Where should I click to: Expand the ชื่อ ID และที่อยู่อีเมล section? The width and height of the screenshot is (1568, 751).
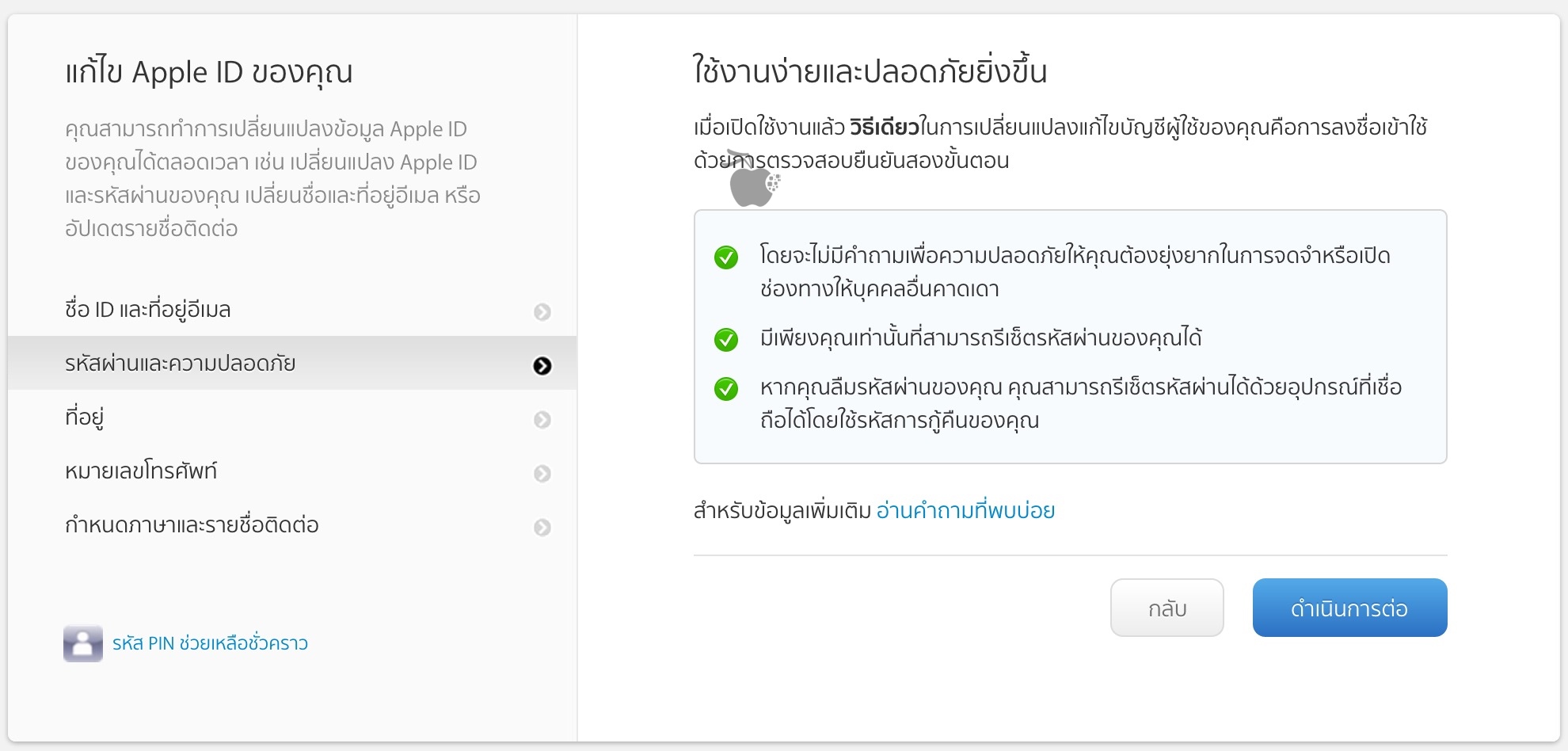(542, 311)
